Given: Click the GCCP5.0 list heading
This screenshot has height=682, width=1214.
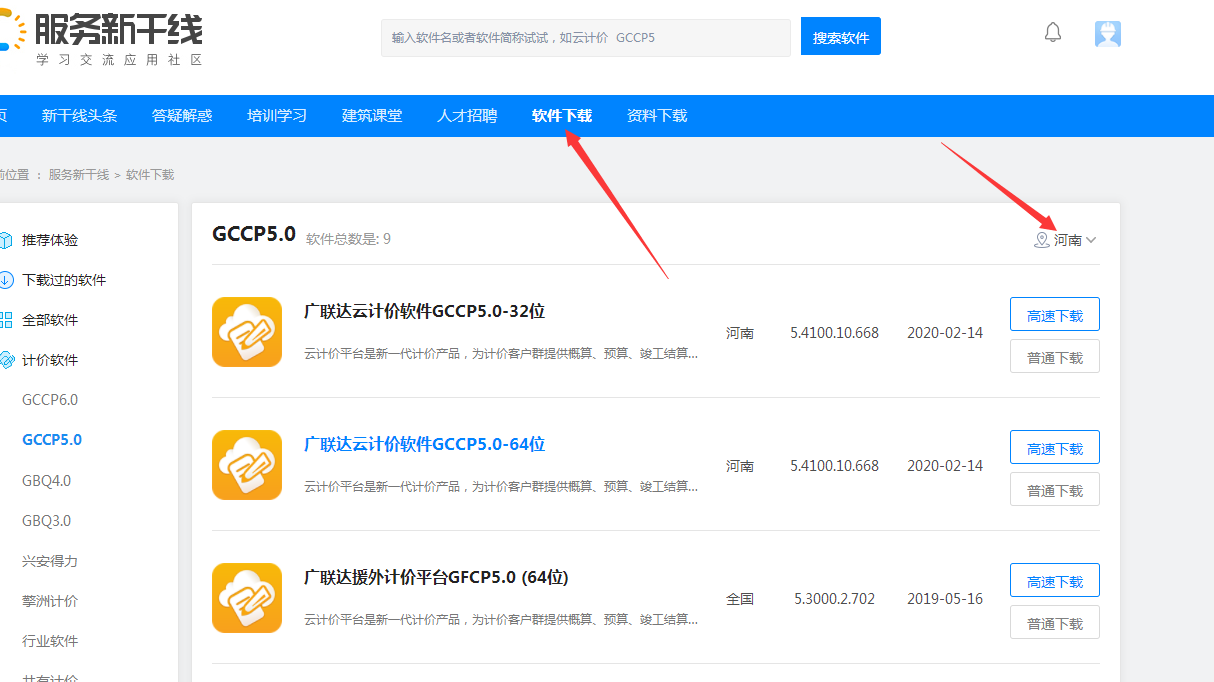Looking at the screenshot, I should point(254,234).
